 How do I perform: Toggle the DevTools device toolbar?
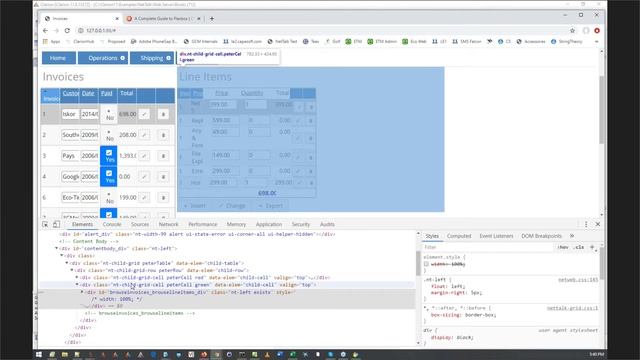pos(56,224)
